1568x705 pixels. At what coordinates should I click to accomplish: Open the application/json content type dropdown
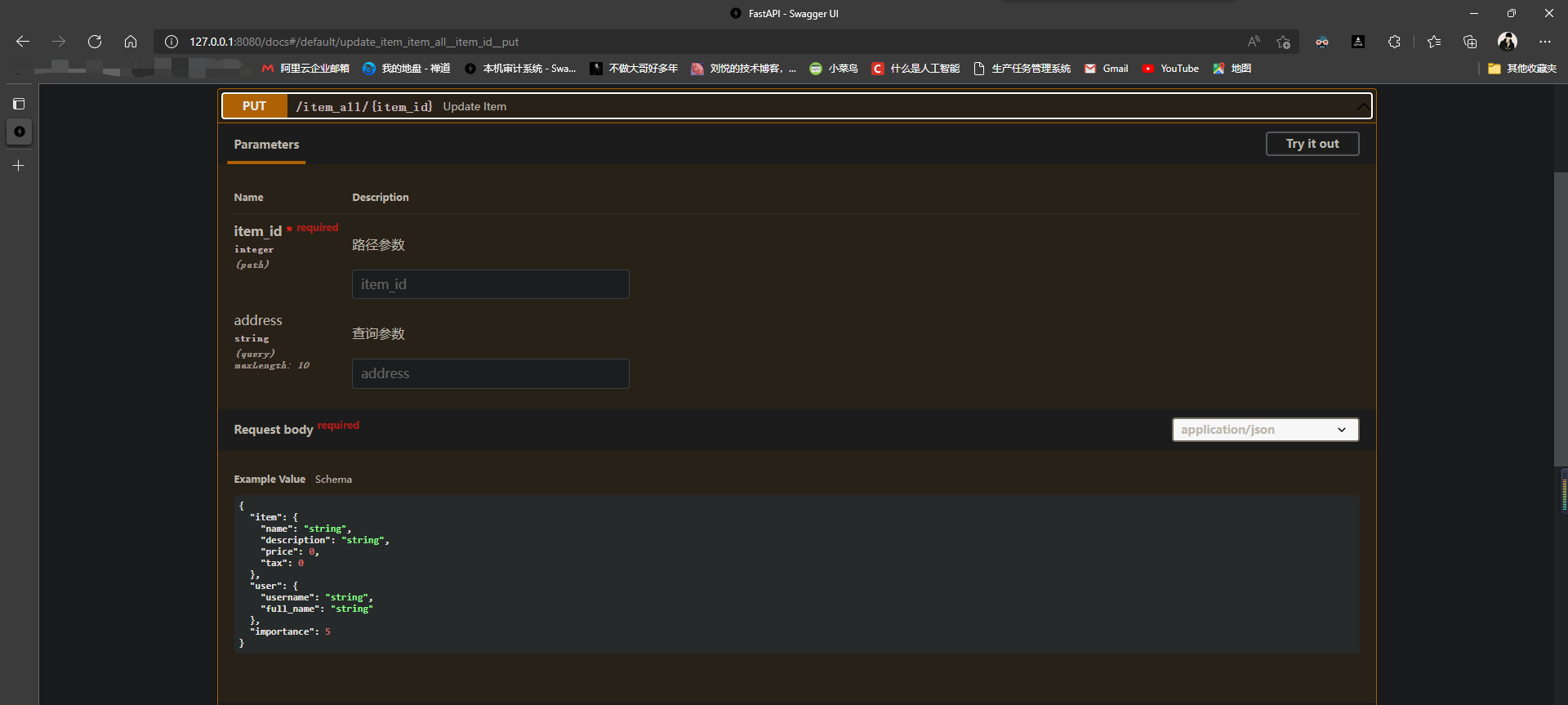point(1265,430)
